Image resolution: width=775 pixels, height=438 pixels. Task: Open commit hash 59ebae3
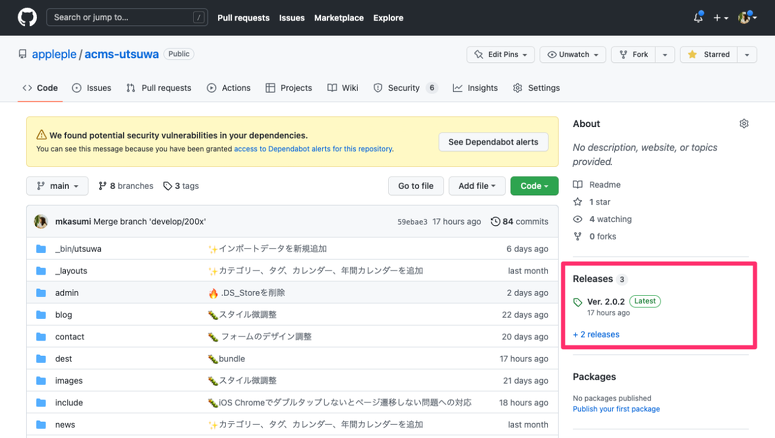412,222
